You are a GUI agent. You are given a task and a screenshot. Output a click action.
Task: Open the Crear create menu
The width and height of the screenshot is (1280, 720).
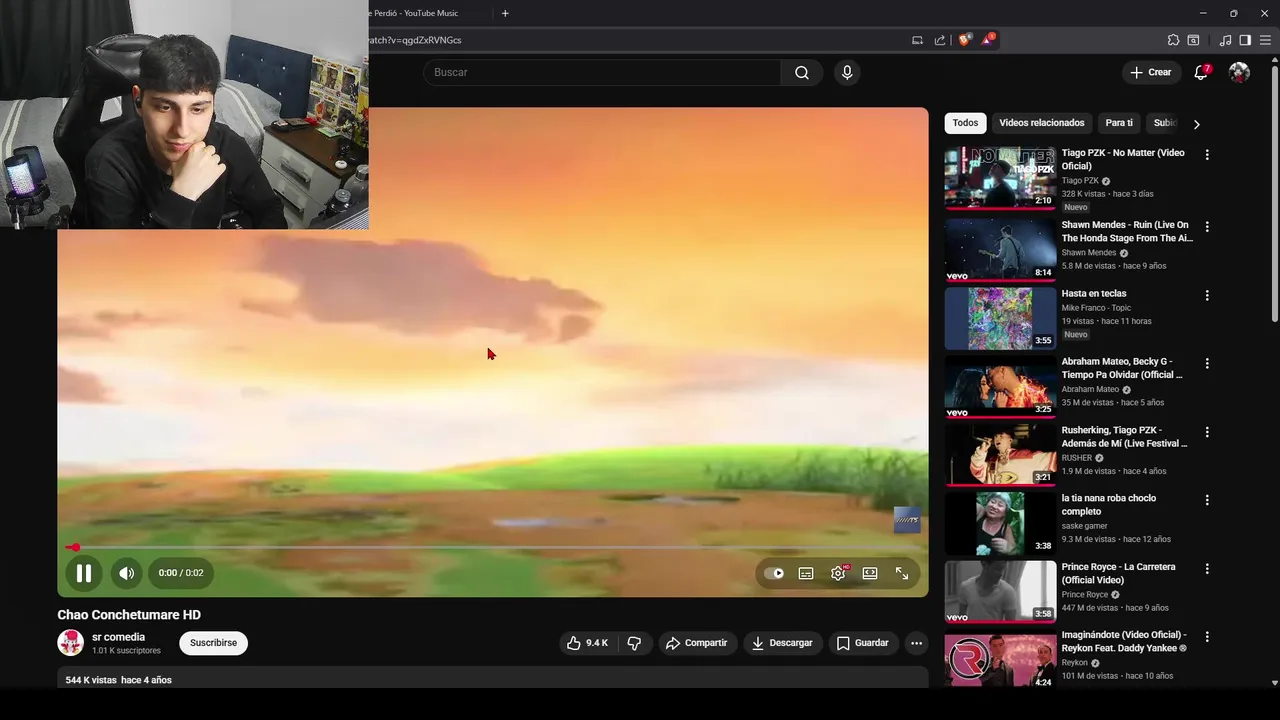[1150, 72]
